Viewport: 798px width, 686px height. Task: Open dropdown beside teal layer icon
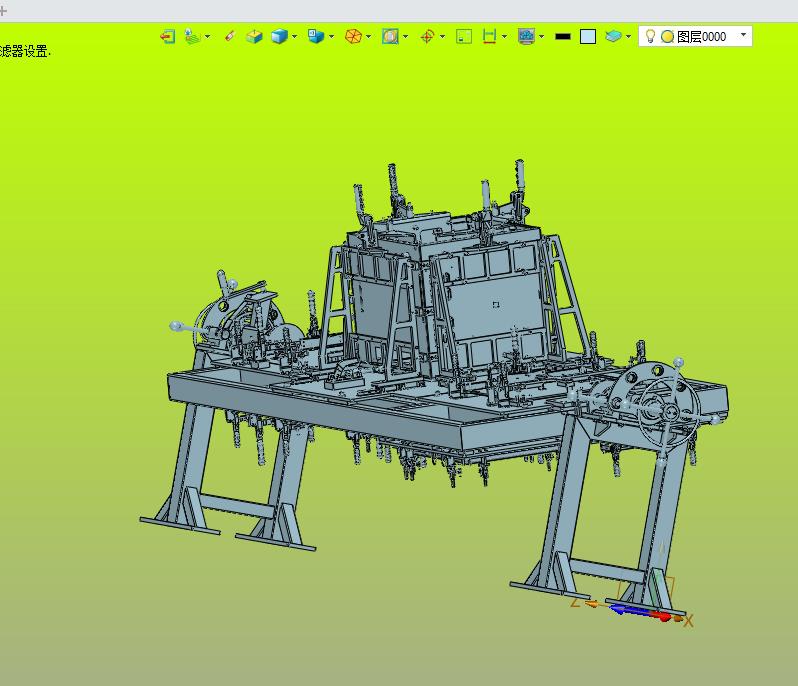pyautogui.click(x=629, y=36)
